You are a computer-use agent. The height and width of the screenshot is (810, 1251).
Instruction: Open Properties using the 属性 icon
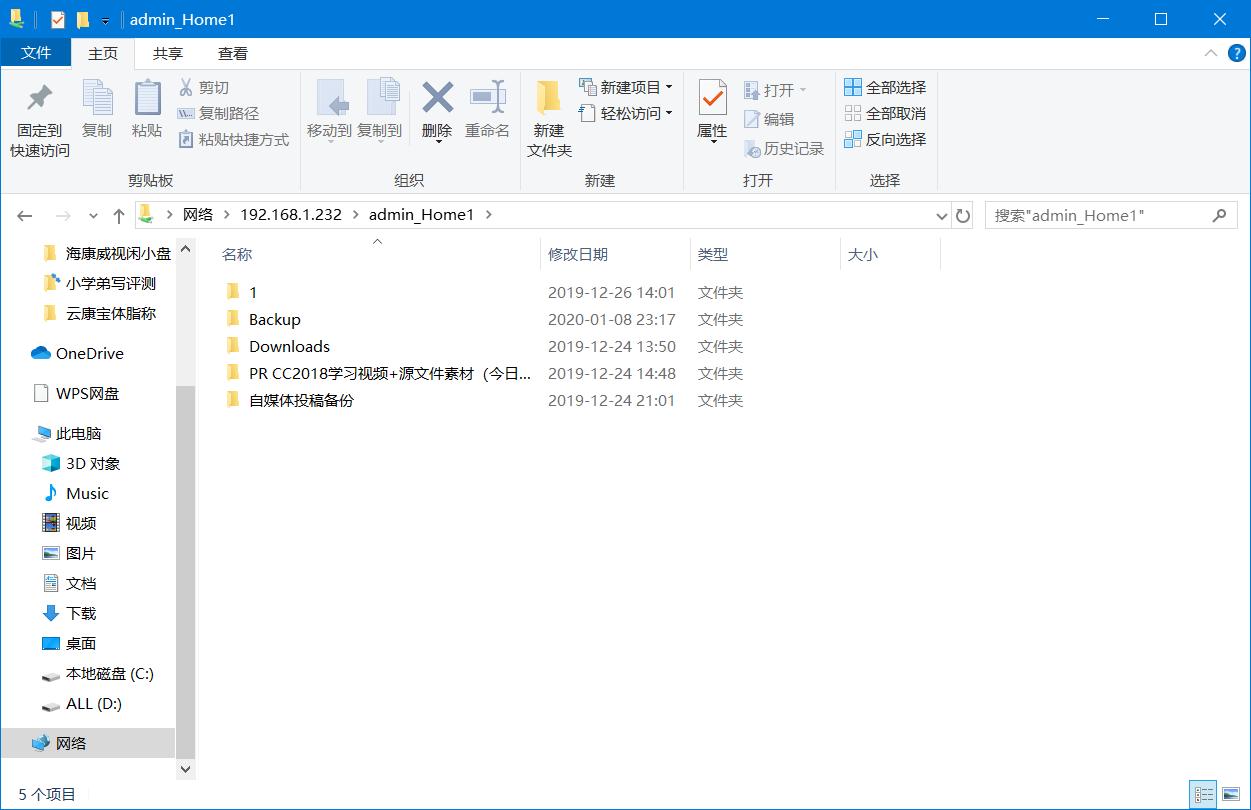pyautogui.click(x=711, y=110)
